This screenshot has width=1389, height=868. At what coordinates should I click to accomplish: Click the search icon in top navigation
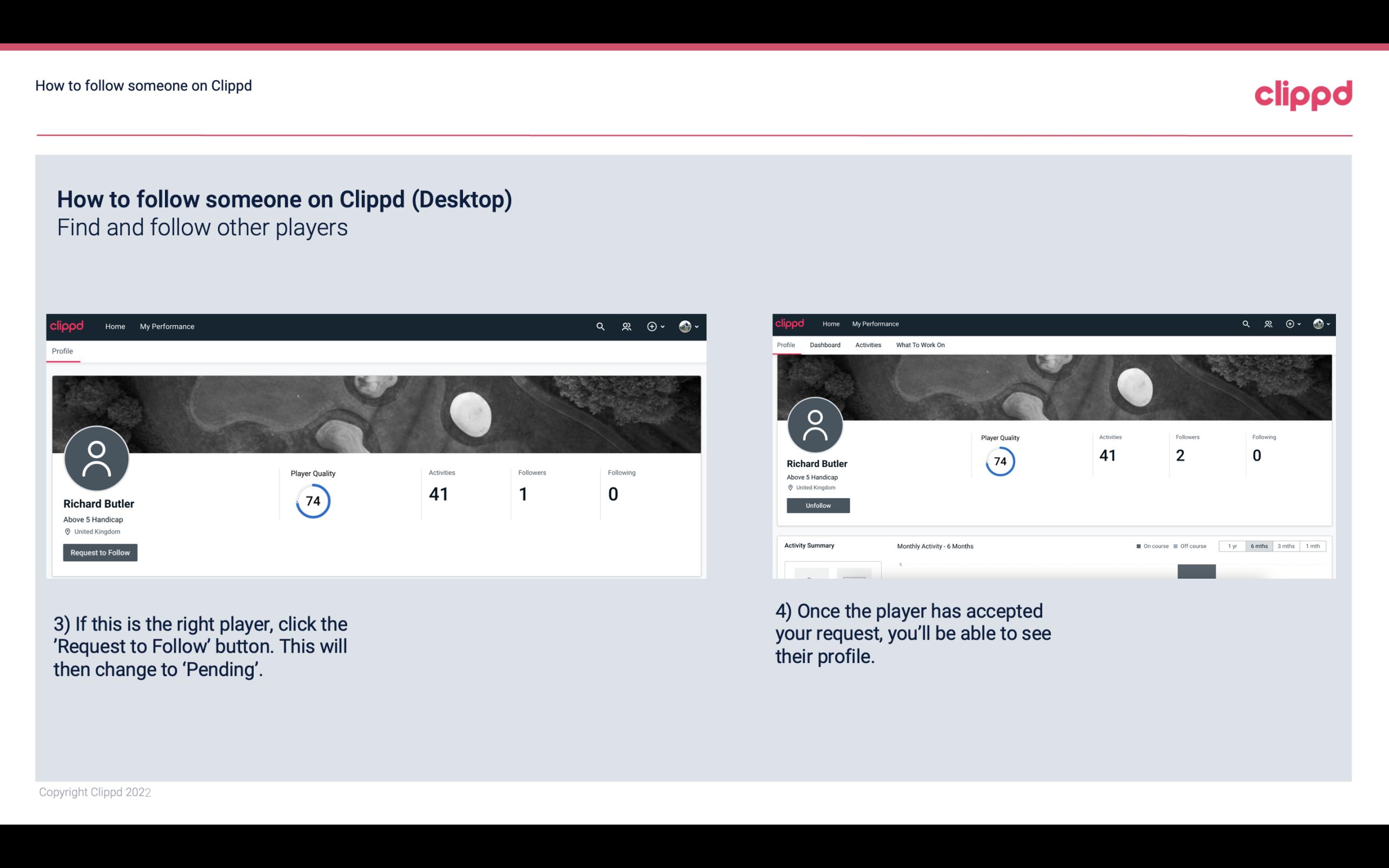point(600,326)
